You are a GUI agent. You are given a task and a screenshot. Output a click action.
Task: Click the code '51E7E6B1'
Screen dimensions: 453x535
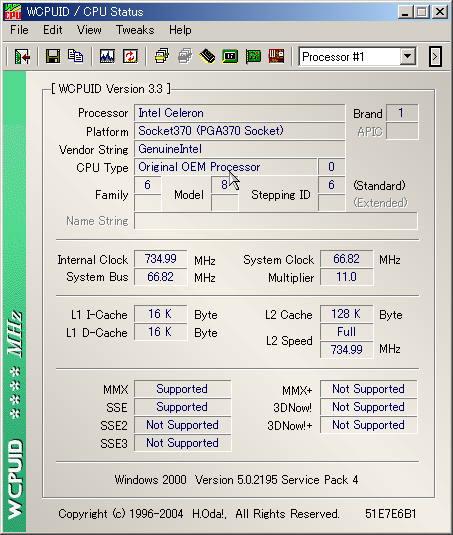point(391,514)
